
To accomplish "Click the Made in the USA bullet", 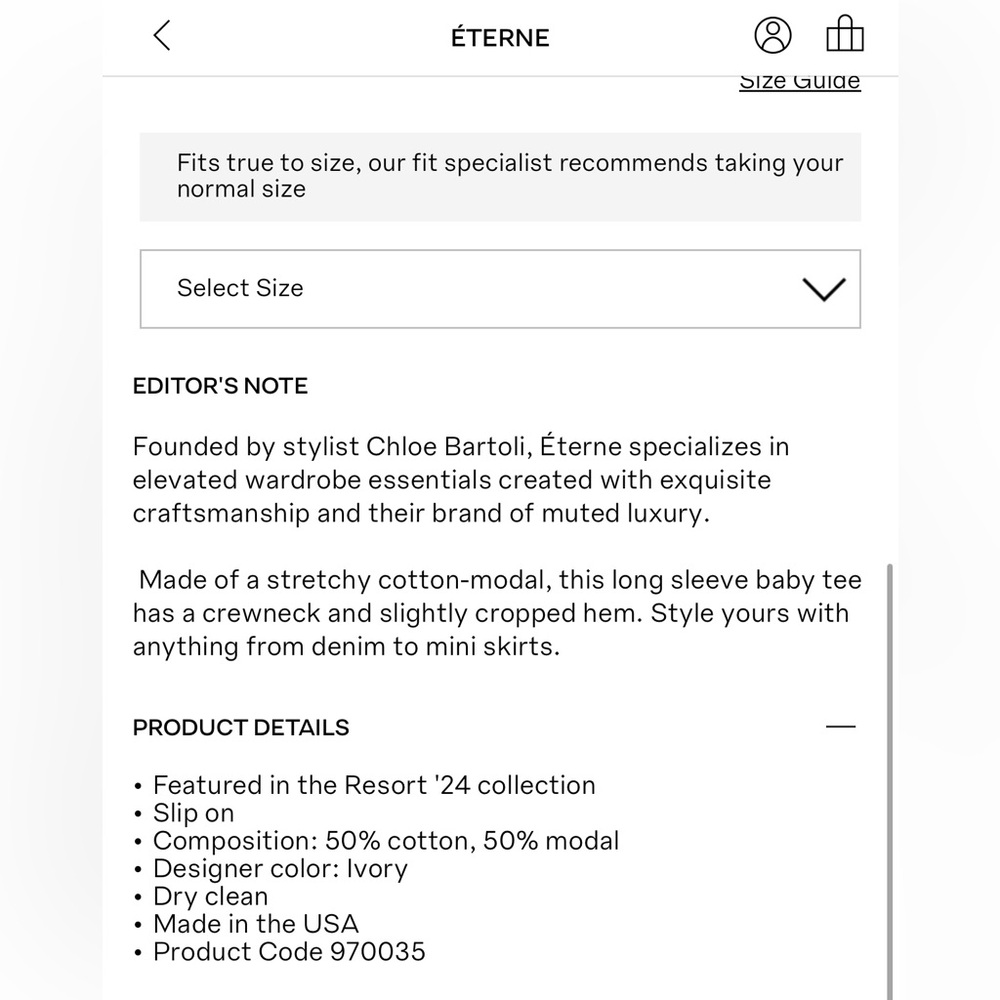I will [x=255, y=924].
